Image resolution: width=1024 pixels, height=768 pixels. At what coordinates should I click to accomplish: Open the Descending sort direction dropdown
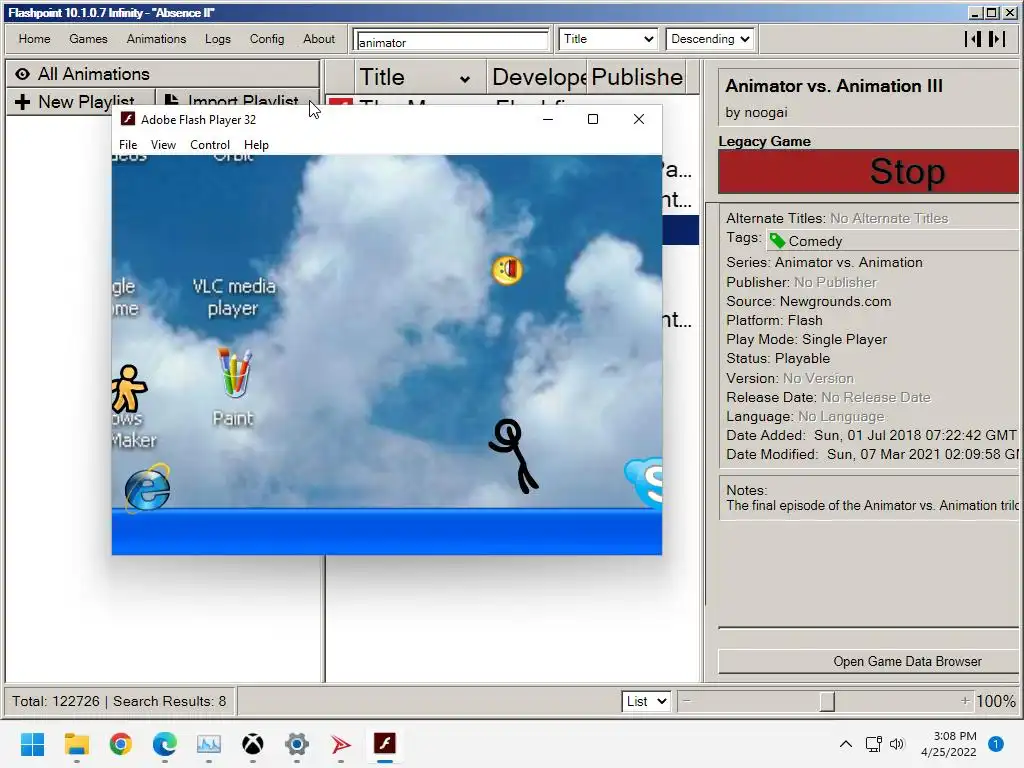pos(711,39)
